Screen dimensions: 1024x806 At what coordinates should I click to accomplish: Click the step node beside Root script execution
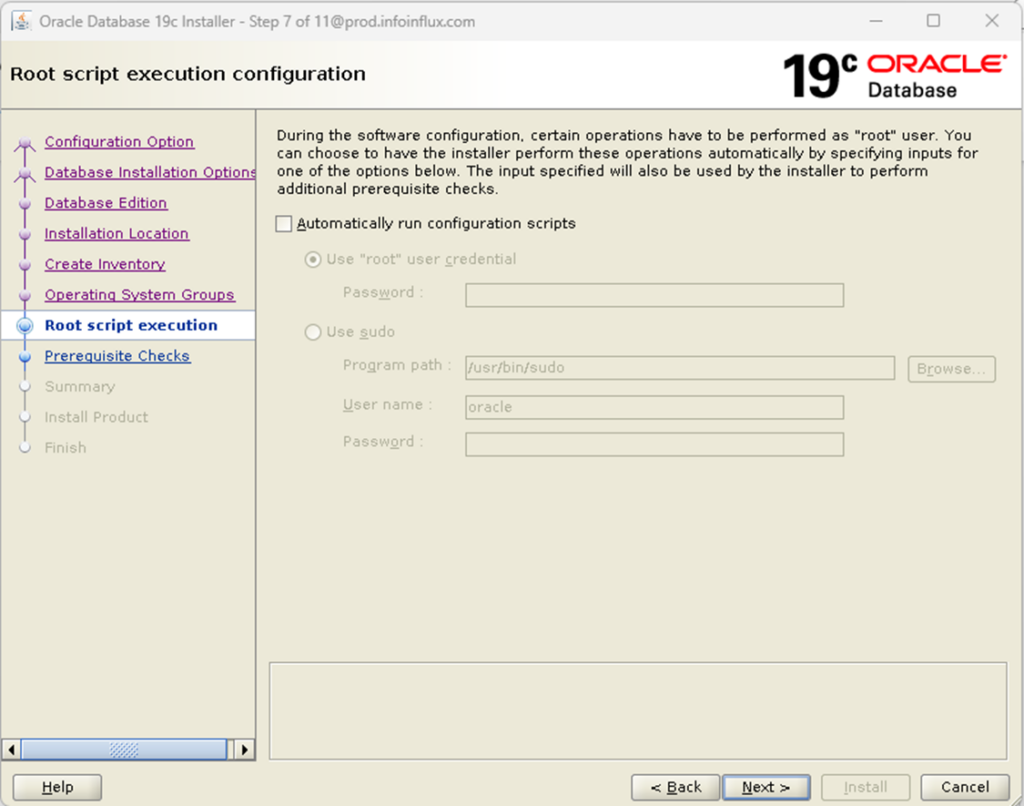25,325
